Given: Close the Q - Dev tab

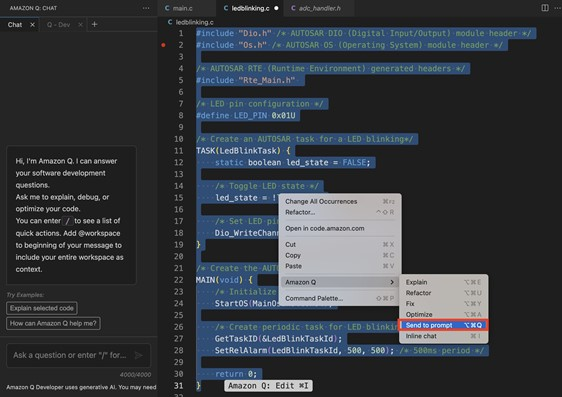Looking at the screenshot, I should click(x=80, y=25).
